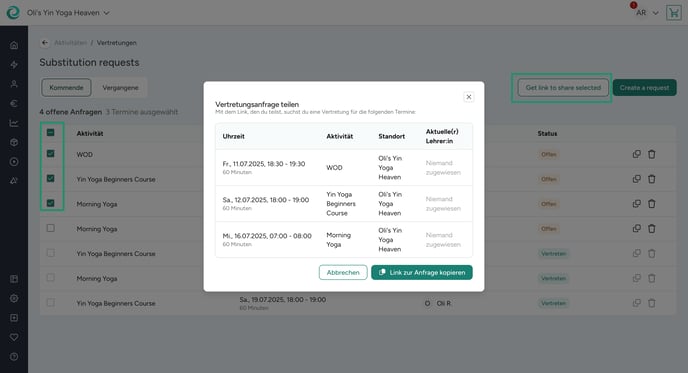The width and height of the screenshot is (688, 373).
Task: Expand the Oli's Yin Yoga Heaven dropdown
Action: pos(68,13)
